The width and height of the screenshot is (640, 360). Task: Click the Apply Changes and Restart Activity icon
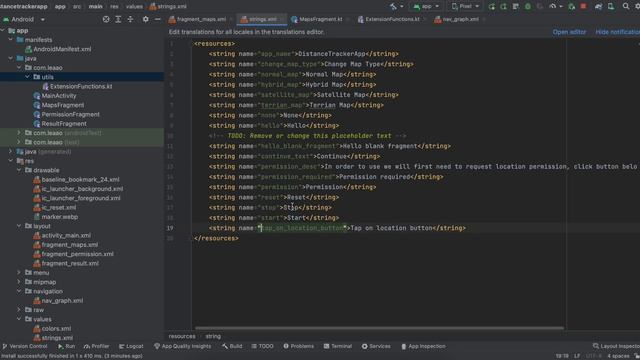pyautogui.click(x=503, y=7)
